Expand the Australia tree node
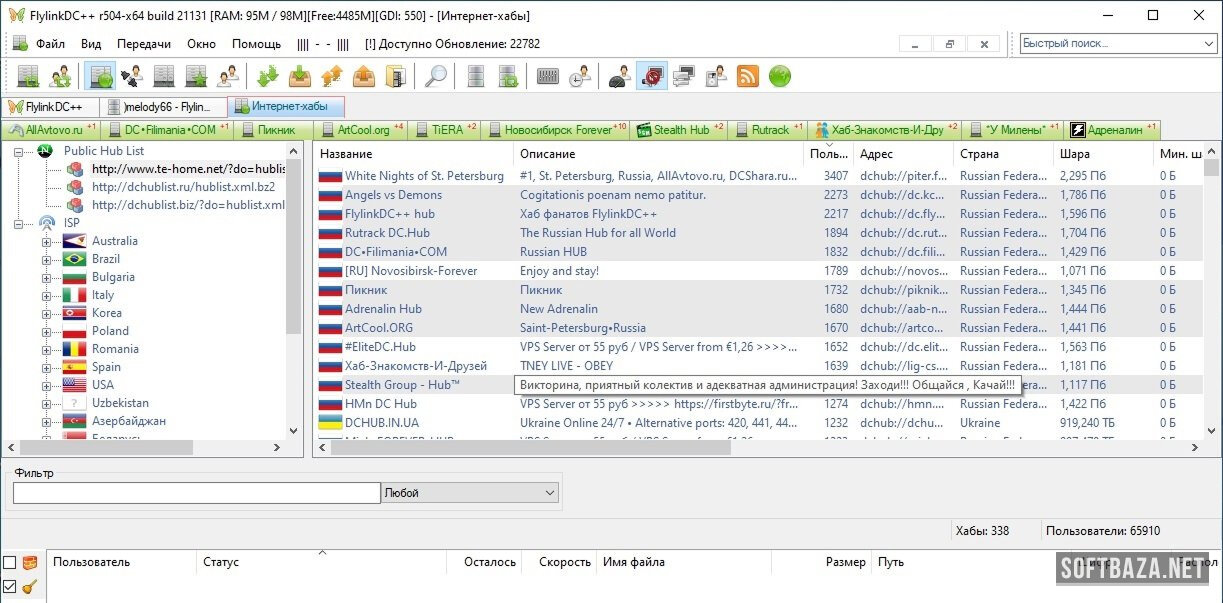The width and height of the screenshot is (1223, 603). [46, 241]
